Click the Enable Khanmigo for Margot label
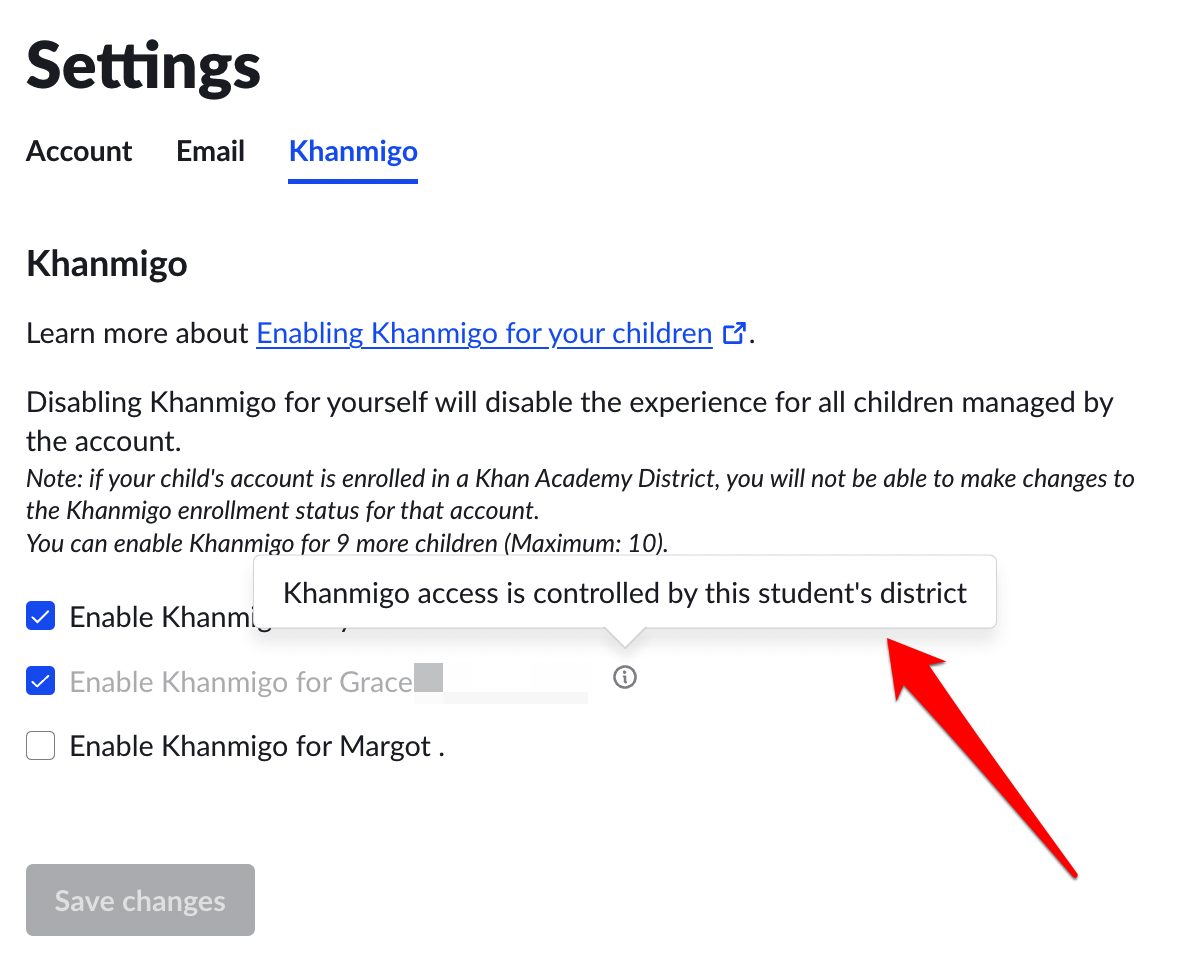The width and height of the screenshot is (1181, 958). point(257,746)
